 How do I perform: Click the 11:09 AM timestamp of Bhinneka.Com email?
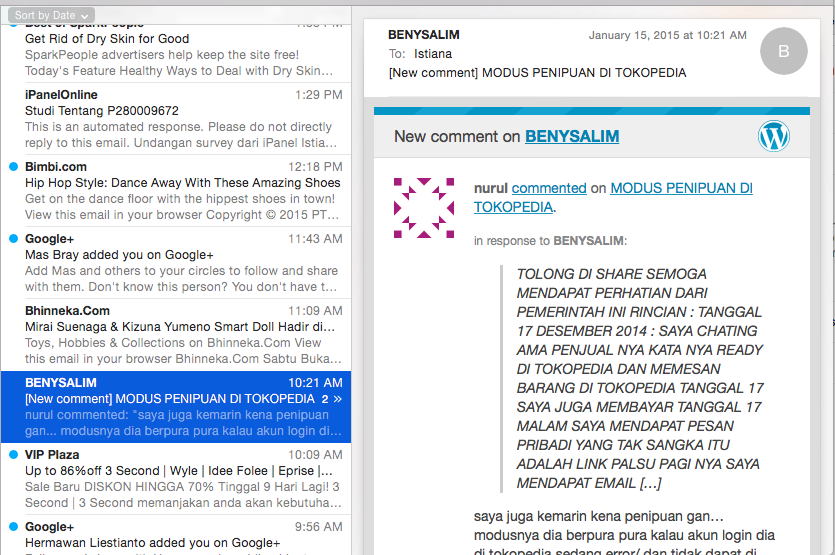315,311
